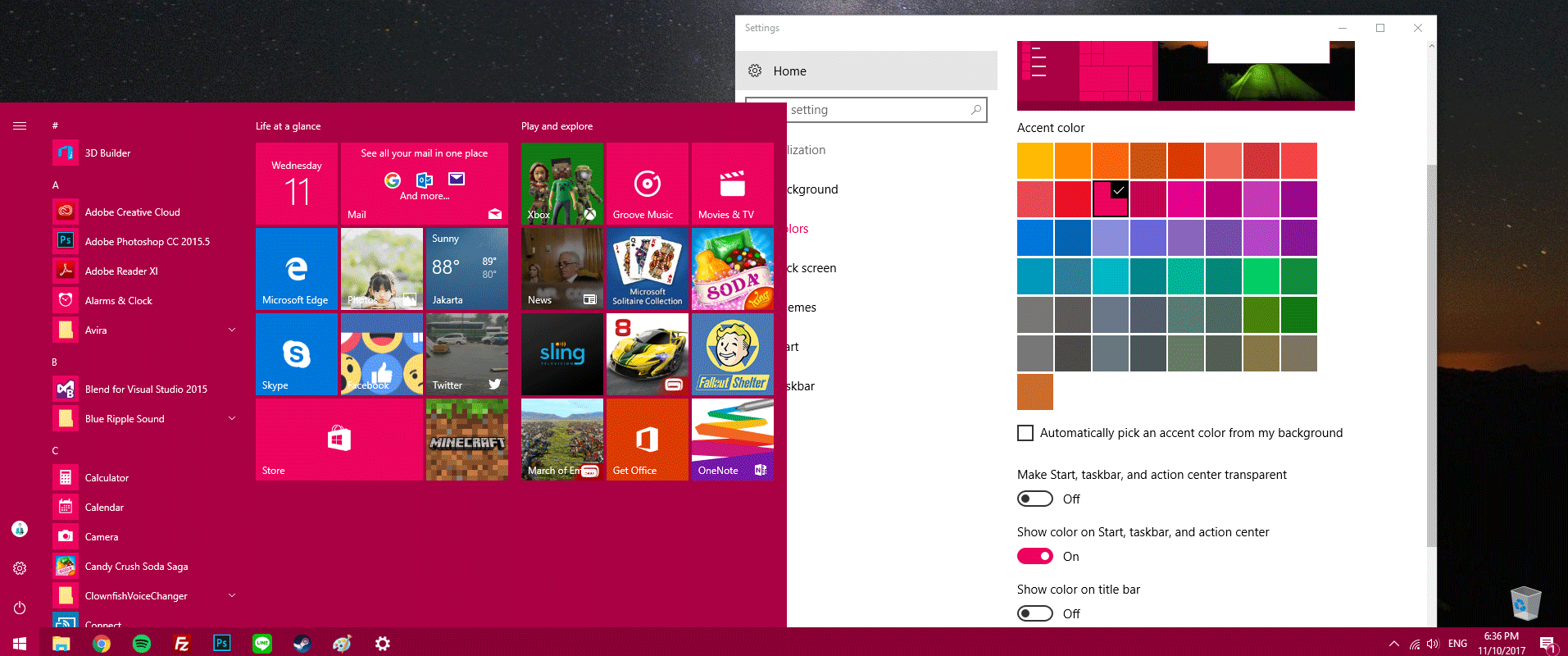The height and width of the screenshot is (656, 1568).
Task: Open the Minecraft tile
Action: (467, 440)
